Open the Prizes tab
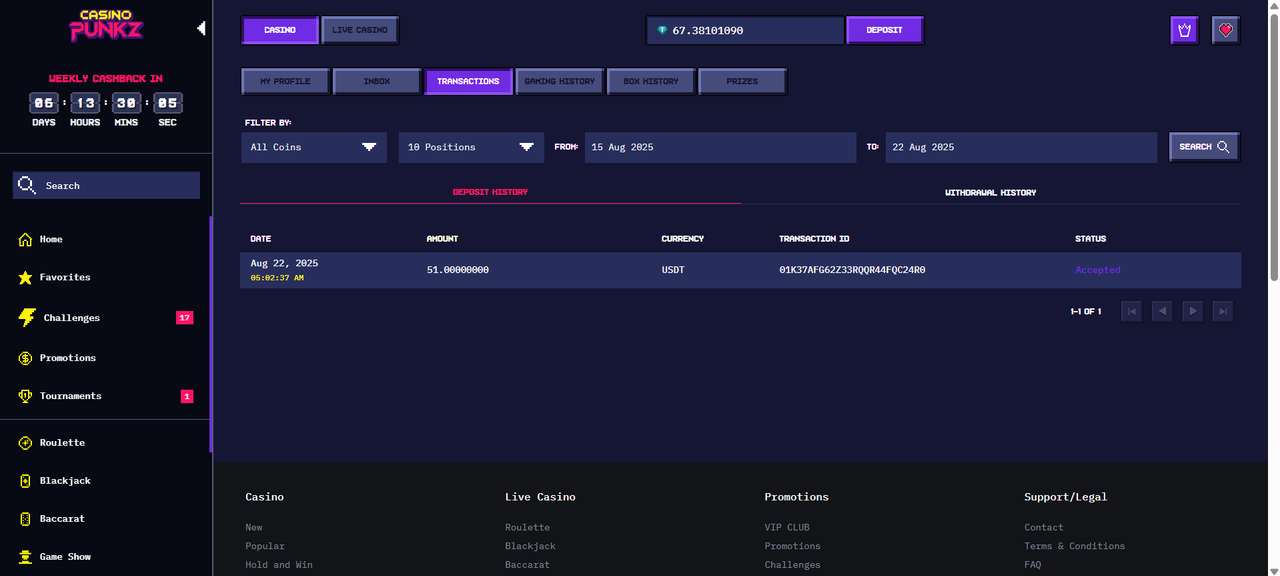 (x=742, y=81)
